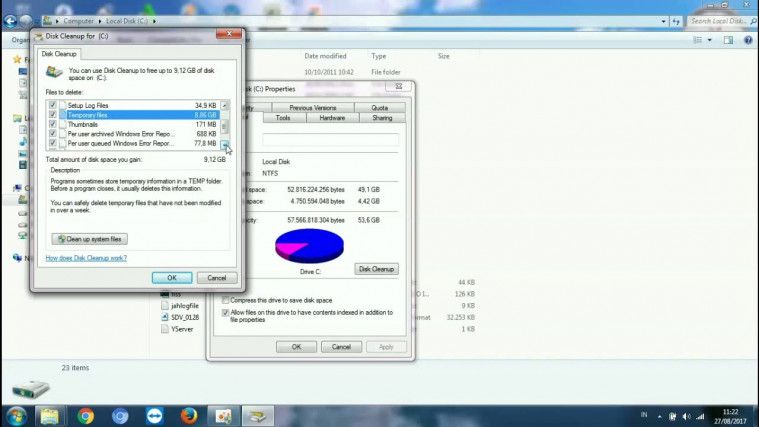Click the Change your view icon
This screenshot has width=759, height=427.
[x=698, y=40]
